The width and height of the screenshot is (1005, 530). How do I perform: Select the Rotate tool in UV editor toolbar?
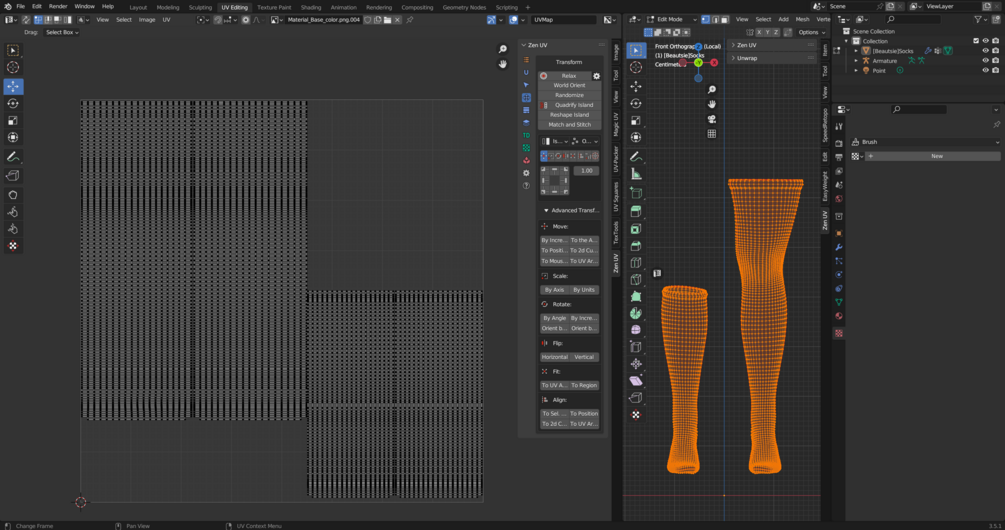tap(13, 104)
